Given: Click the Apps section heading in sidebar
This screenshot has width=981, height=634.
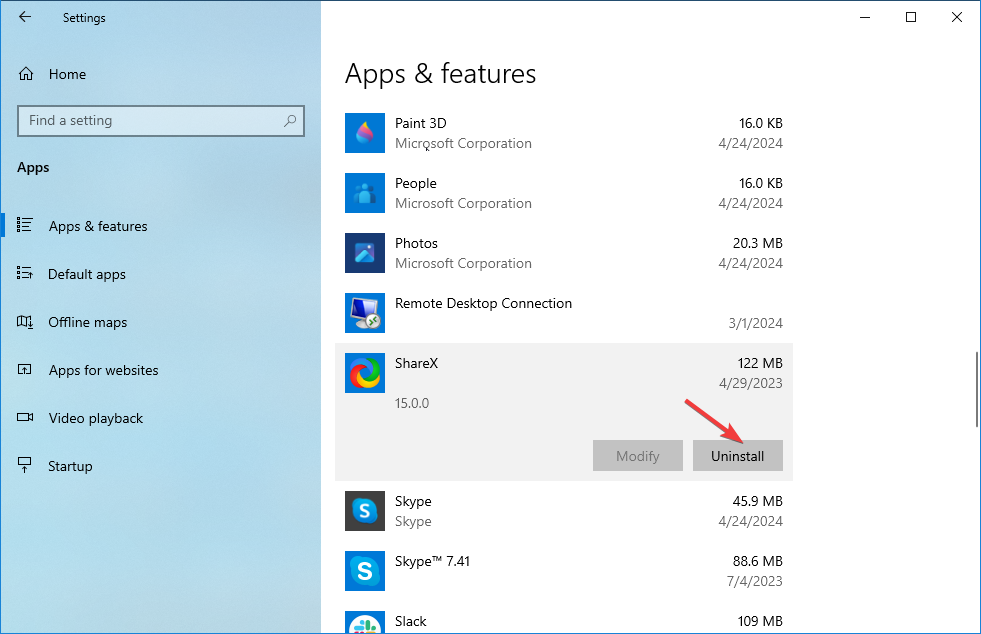Looking at the screenshot, I should (33, 168).
